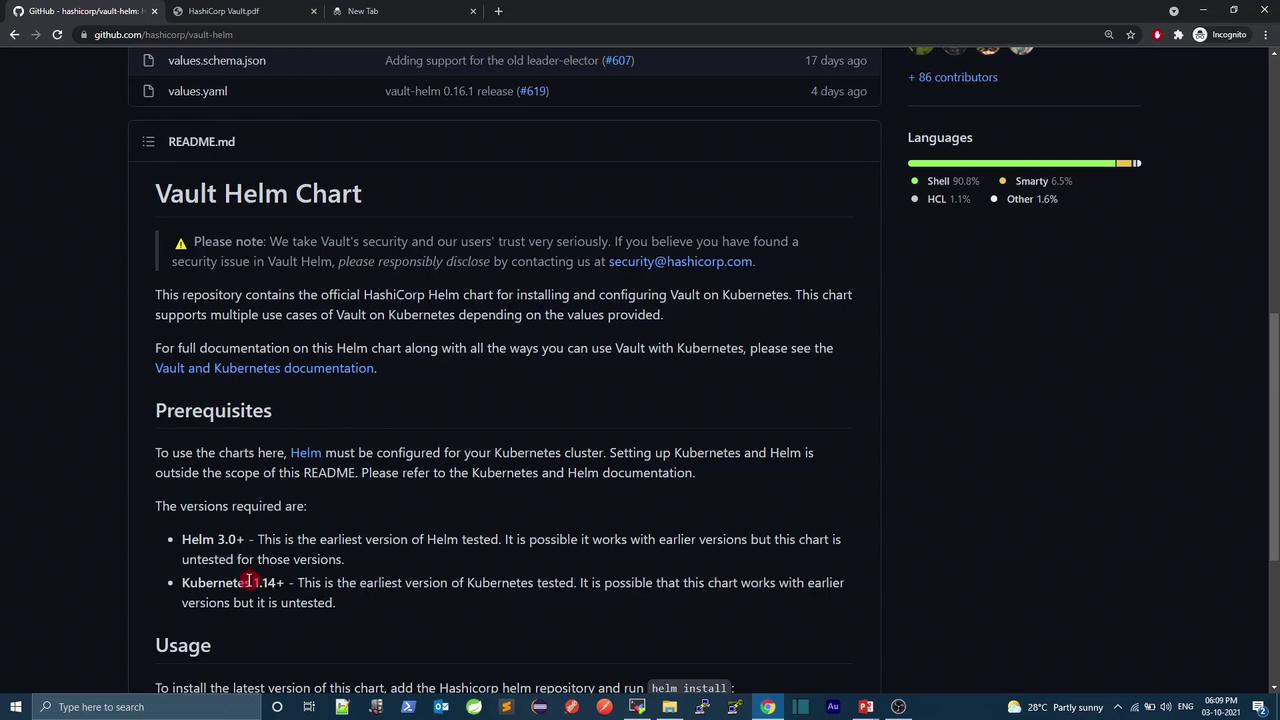Click the Usage heading

tap(183, 646)
